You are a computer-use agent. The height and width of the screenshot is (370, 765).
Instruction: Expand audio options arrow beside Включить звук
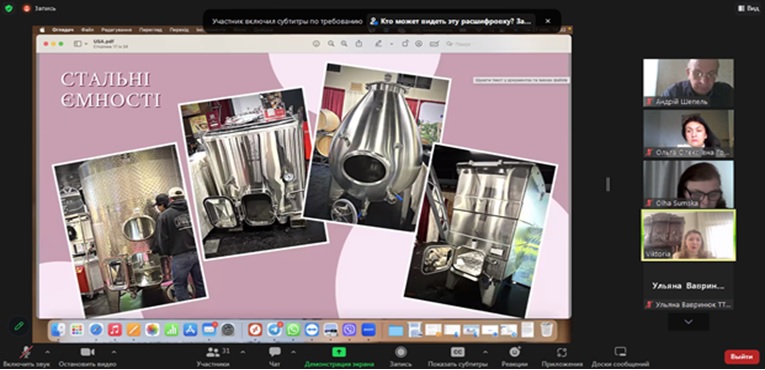pos(47,351)
